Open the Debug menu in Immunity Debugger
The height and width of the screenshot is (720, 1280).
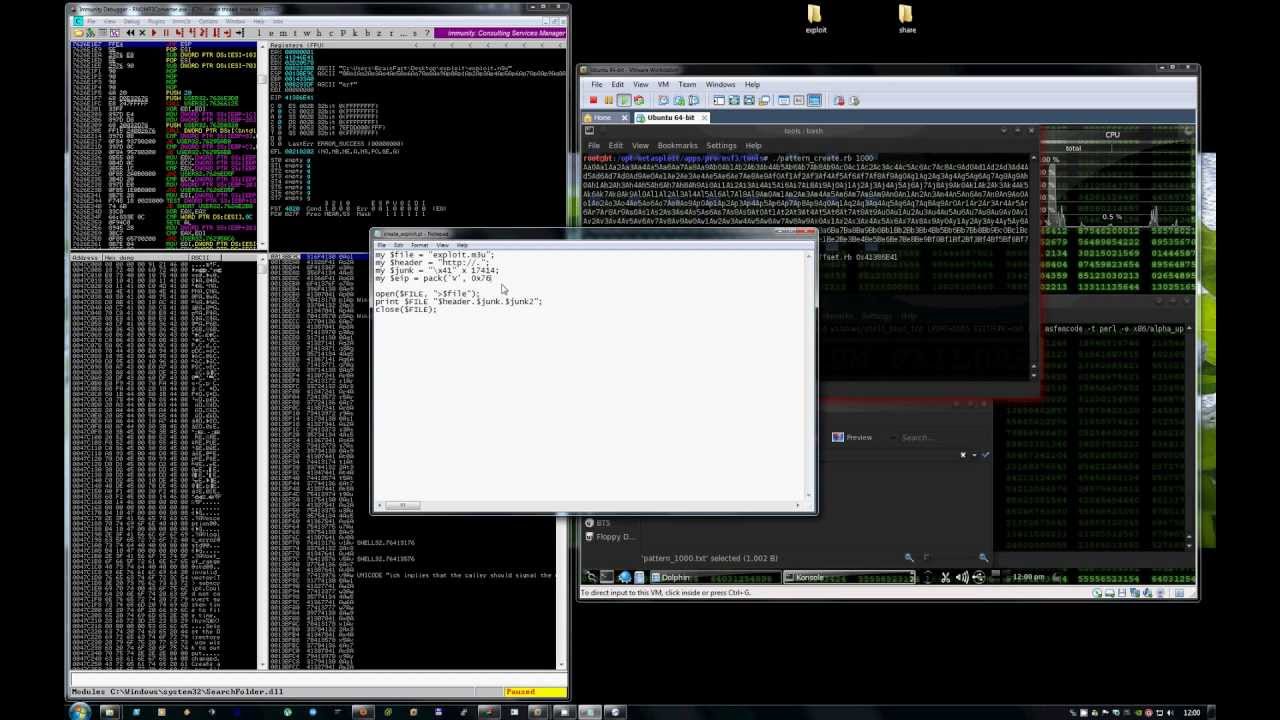tap(131, 21)
